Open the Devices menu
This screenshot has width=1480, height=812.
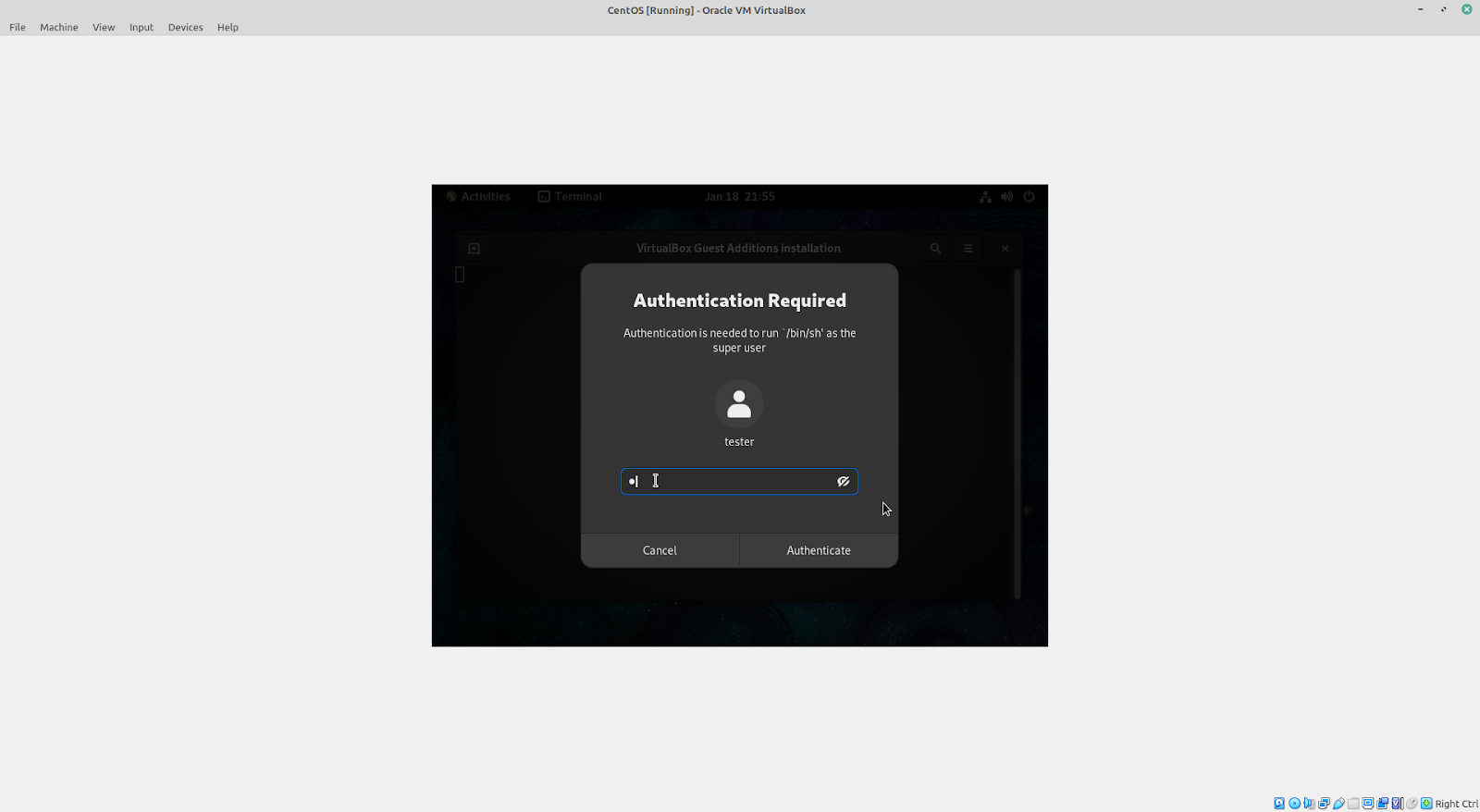tap(185, 27)
